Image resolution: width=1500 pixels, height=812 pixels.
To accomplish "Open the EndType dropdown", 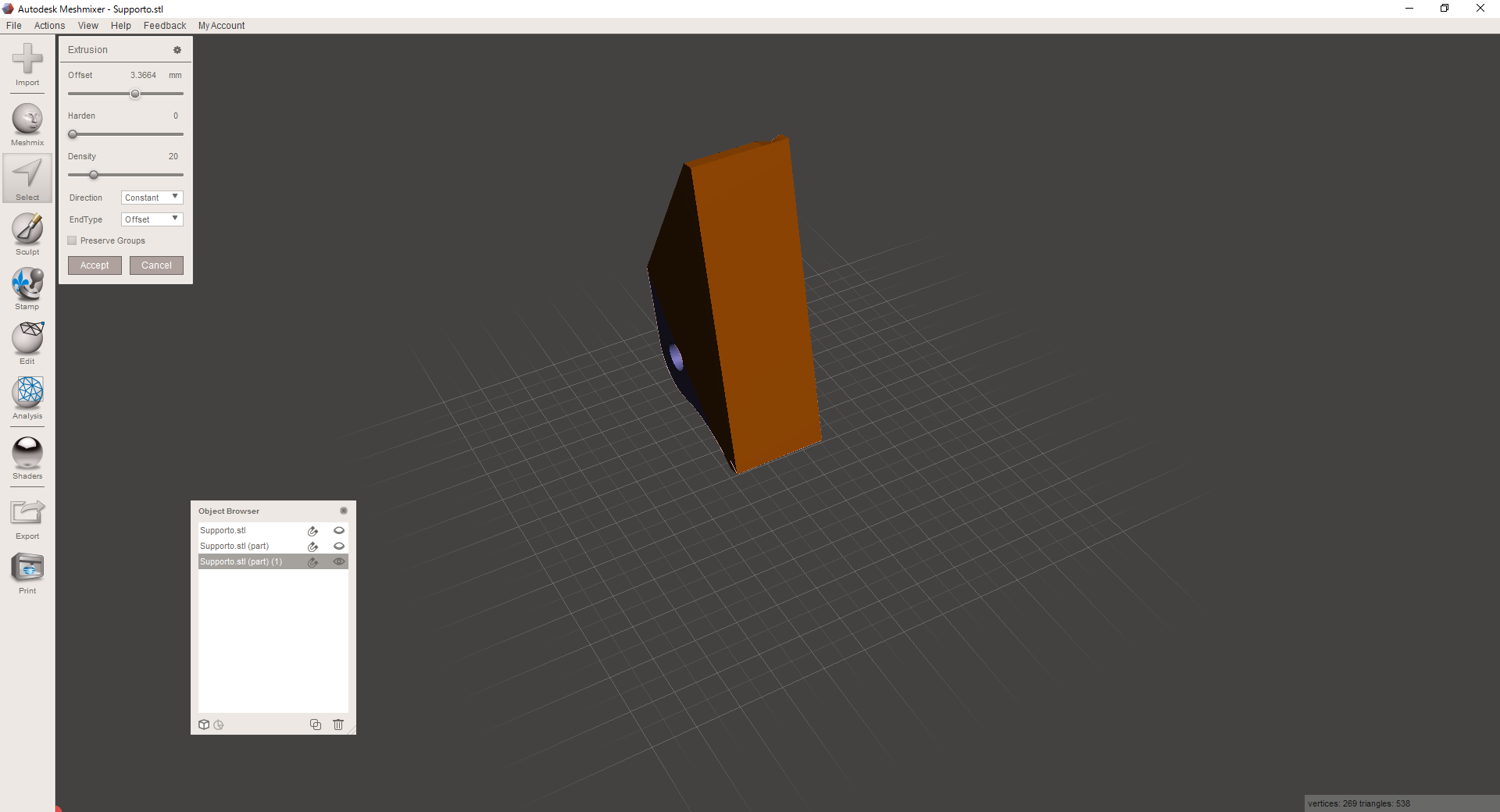I will 152,219.
